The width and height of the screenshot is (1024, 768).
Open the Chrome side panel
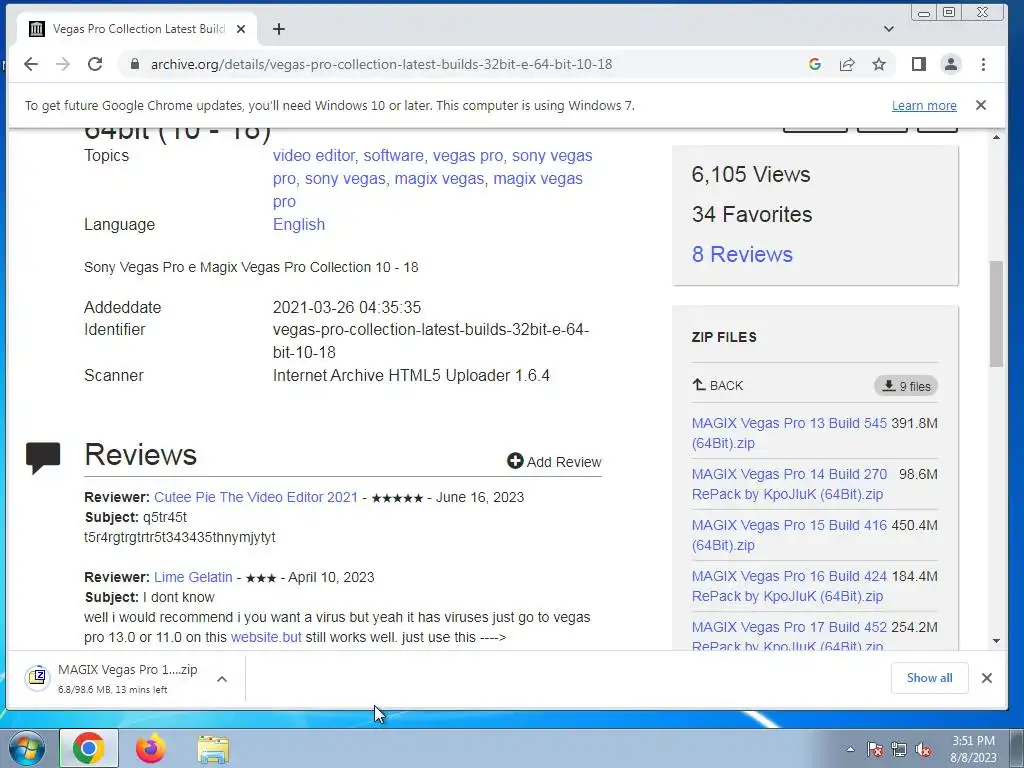click(919, 64)
